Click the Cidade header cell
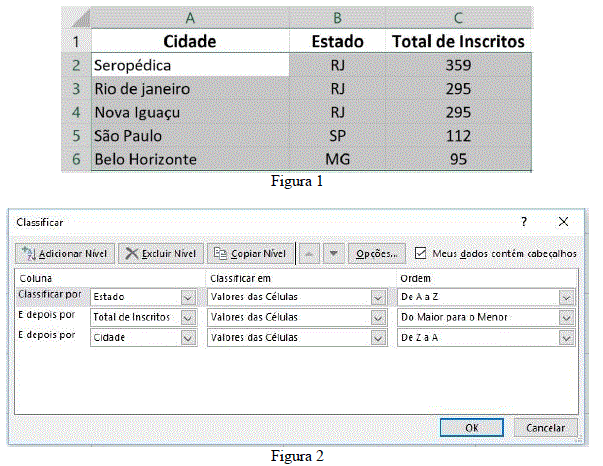The width and height of the screenshot is (603, 466). point(190,42)
